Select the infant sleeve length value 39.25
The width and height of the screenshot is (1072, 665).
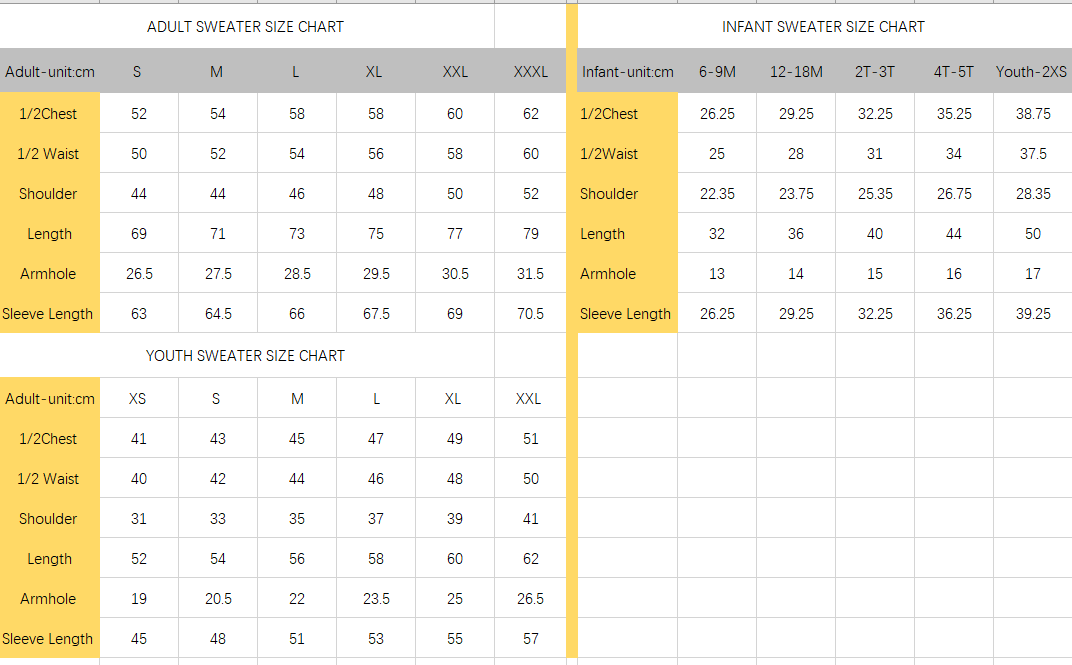point(1033,314)
